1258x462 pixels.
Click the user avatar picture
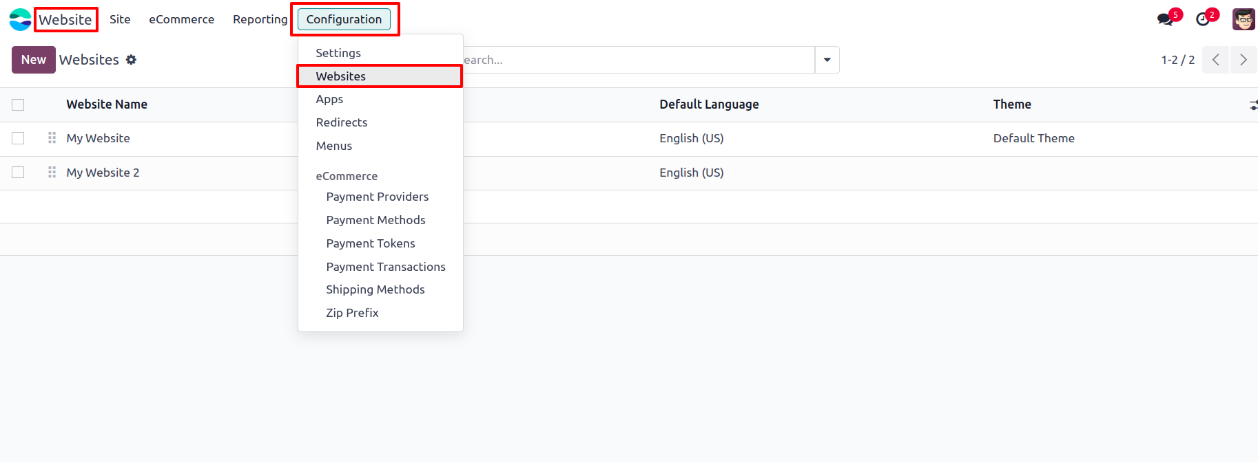pos(1243,19)
